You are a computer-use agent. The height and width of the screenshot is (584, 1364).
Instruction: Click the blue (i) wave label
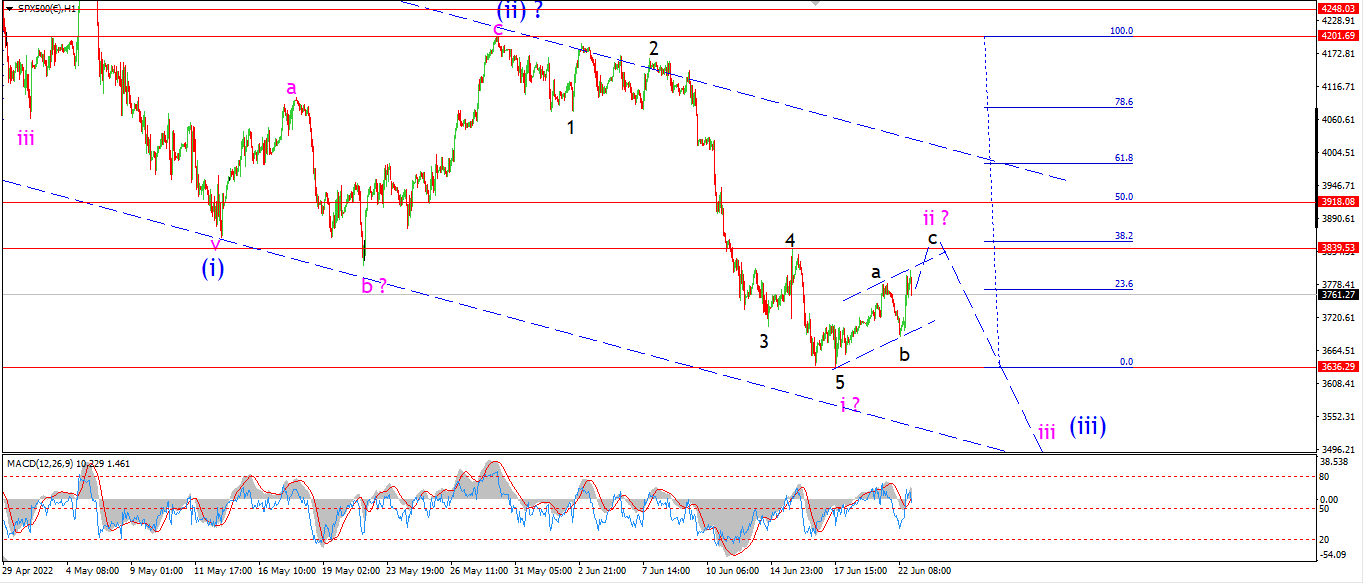pyautogui.click(x=212, y=268)
